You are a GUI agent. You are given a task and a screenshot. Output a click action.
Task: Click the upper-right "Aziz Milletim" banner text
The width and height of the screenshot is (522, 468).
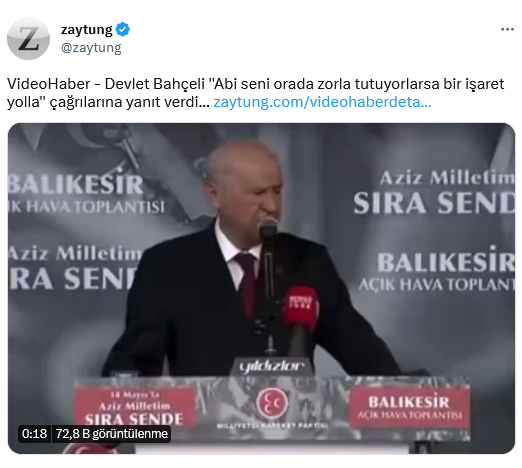(x=447, y=178)
